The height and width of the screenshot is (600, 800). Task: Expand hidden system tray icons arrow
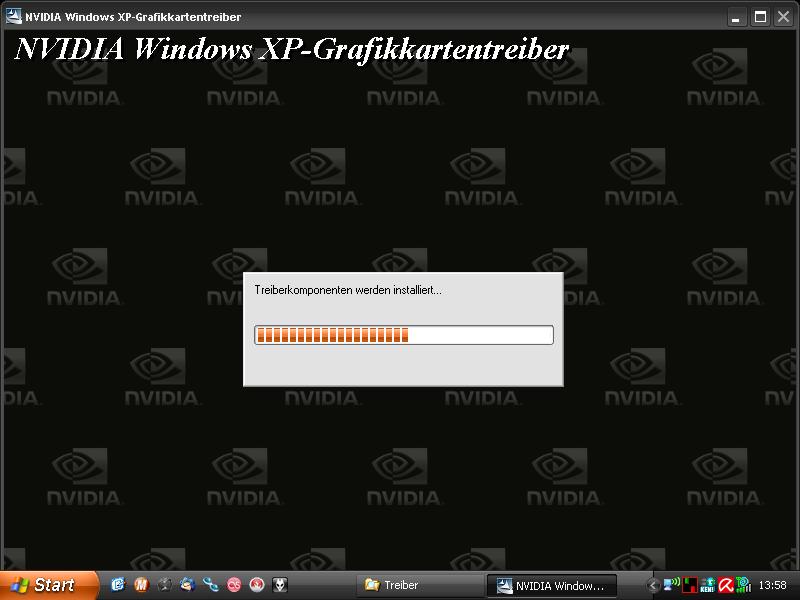654,585
